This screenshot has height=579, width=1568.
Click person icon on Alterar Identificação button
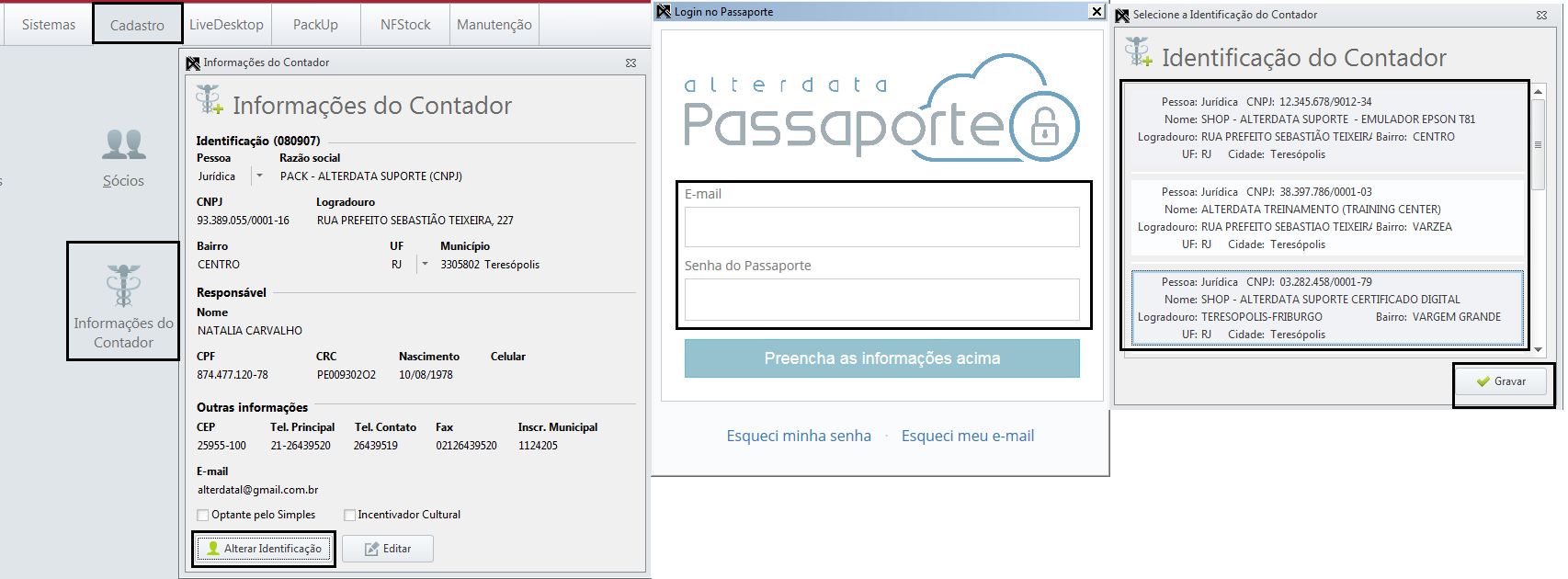point(213,549)
